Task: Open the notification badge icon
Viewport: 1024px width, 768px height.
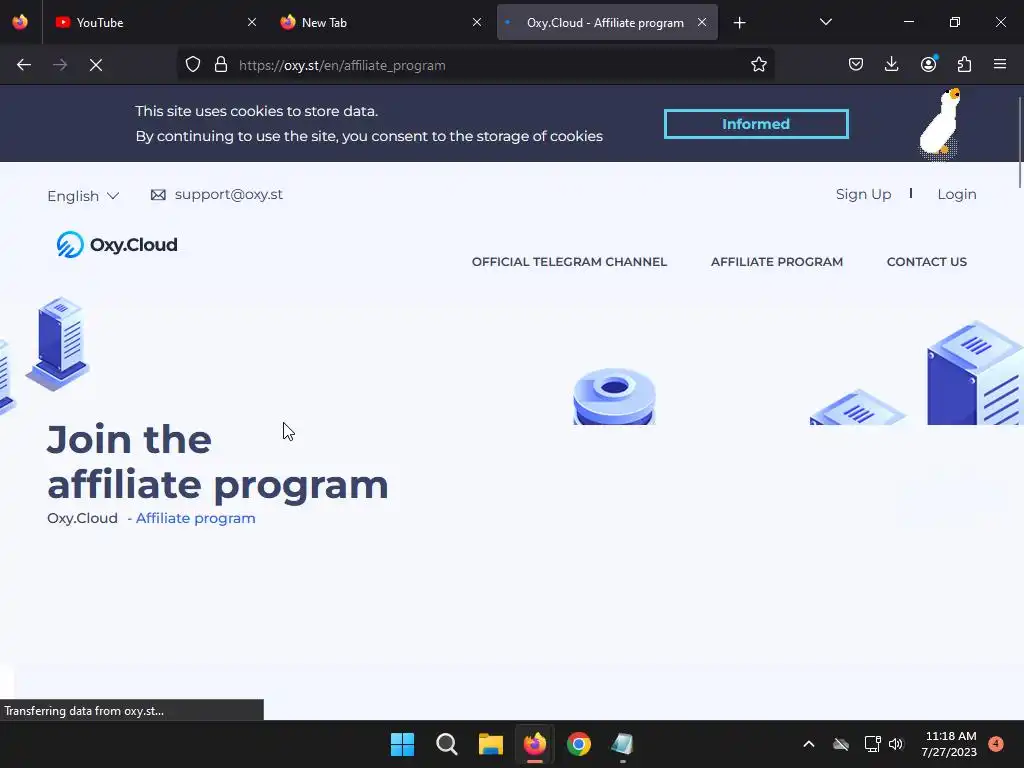Action: (x=996, y=744)
